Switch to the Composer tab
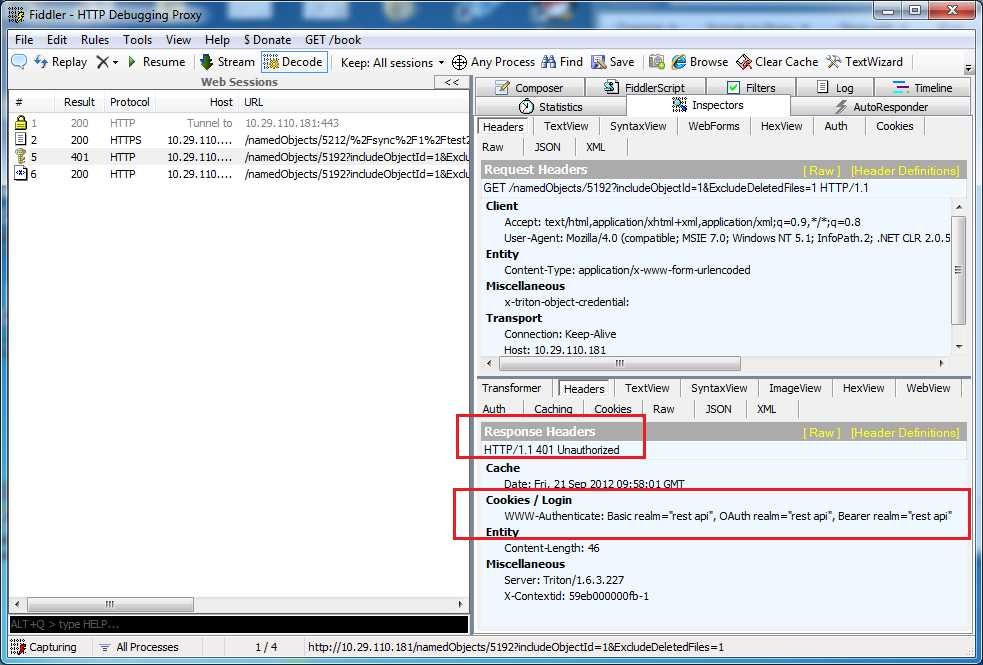983x665 pixels. coord(529,88)
